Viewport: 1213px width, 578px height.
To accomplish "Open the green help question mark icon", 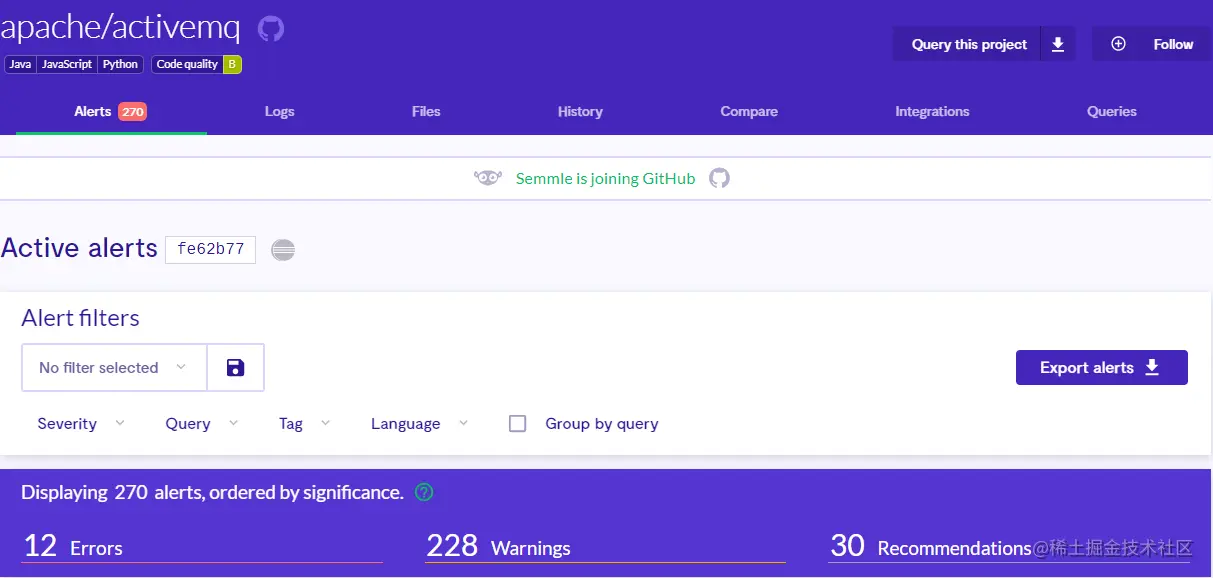I will [x=425, y=492].
